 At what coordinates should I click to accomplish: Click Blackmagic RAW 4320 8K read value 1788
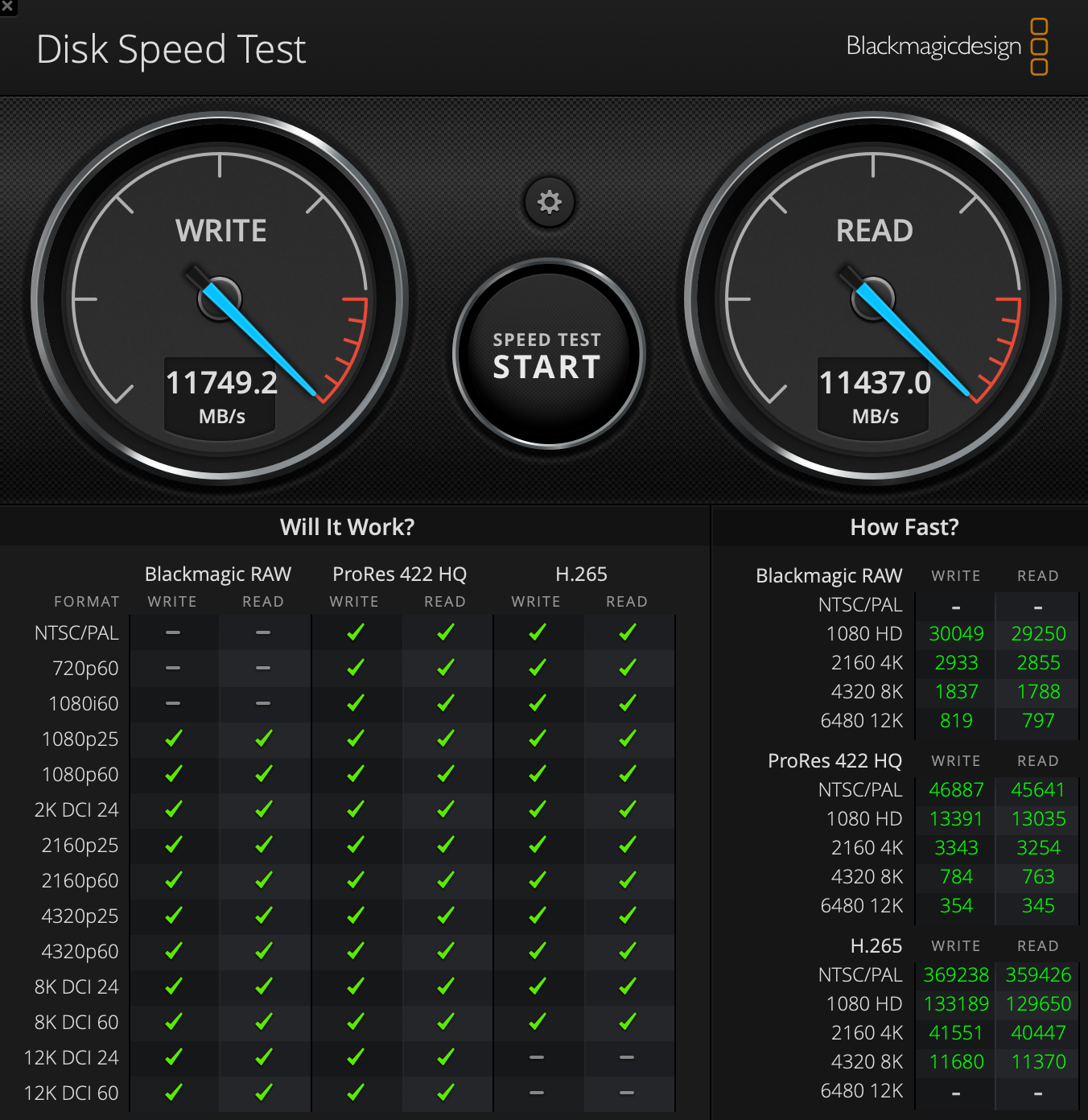click(x=1038, y=692)
